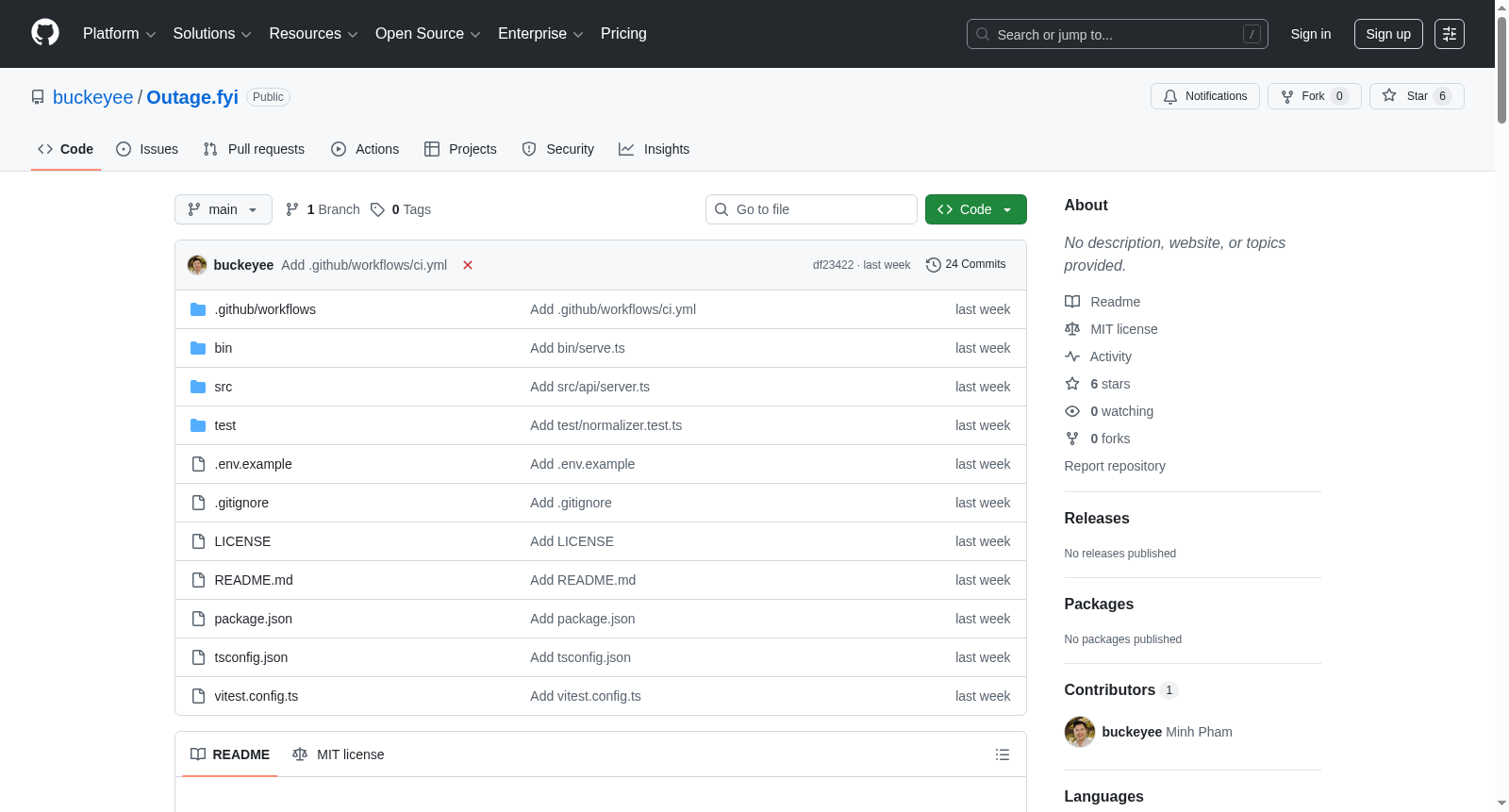Click the test folder icon
The width and height of the screenshot is (1509, 812).
(x=198, y=425)
